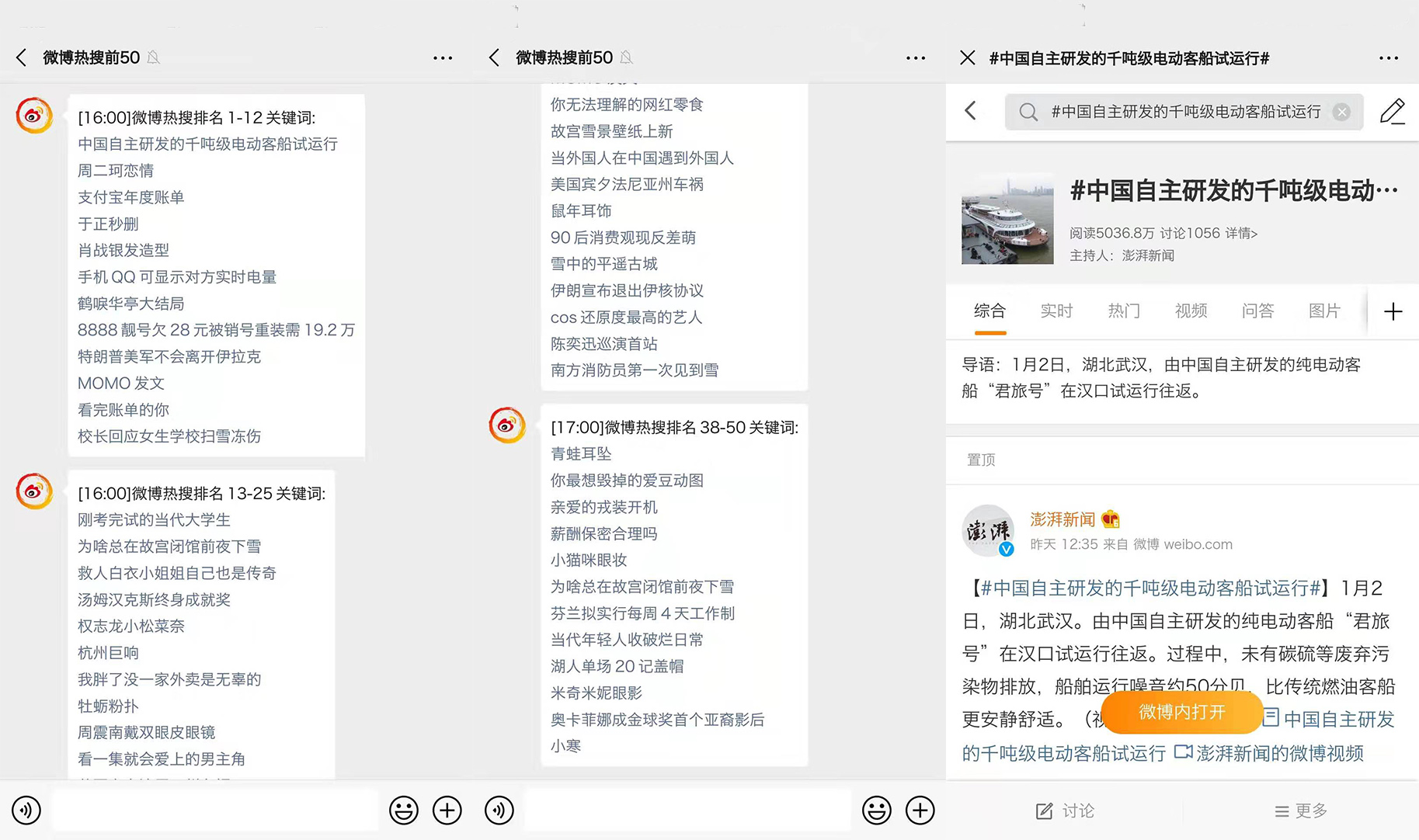This screenshot has height=840, width=1419.
Task: Click the back arrow beside the search bar
Action: [x=971, y=111]
